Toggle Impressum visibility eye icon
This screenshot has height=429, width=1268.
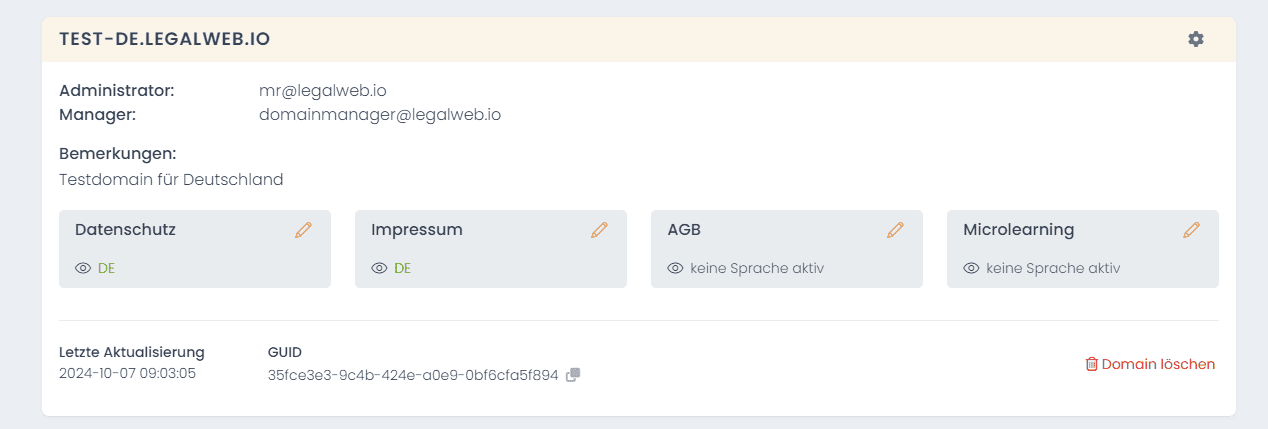tap(379, 268)
